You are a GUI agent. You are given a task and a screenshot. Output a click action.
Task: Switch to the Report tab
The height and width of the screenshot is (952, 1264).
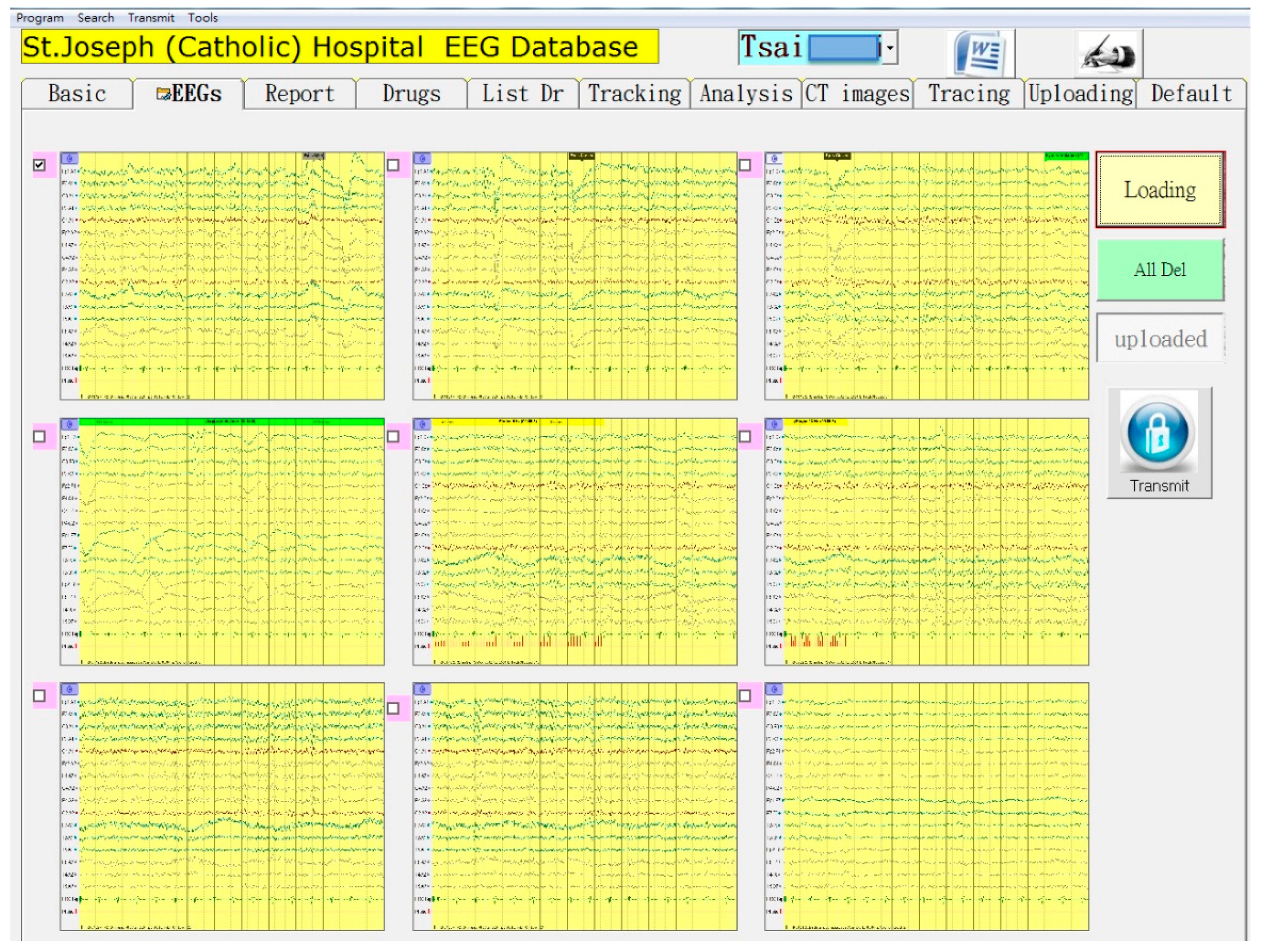299,94
